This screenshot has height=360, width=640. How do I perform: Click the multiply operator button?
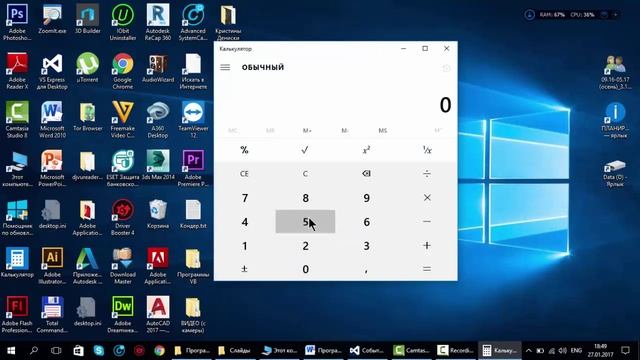tap(427, 198)
